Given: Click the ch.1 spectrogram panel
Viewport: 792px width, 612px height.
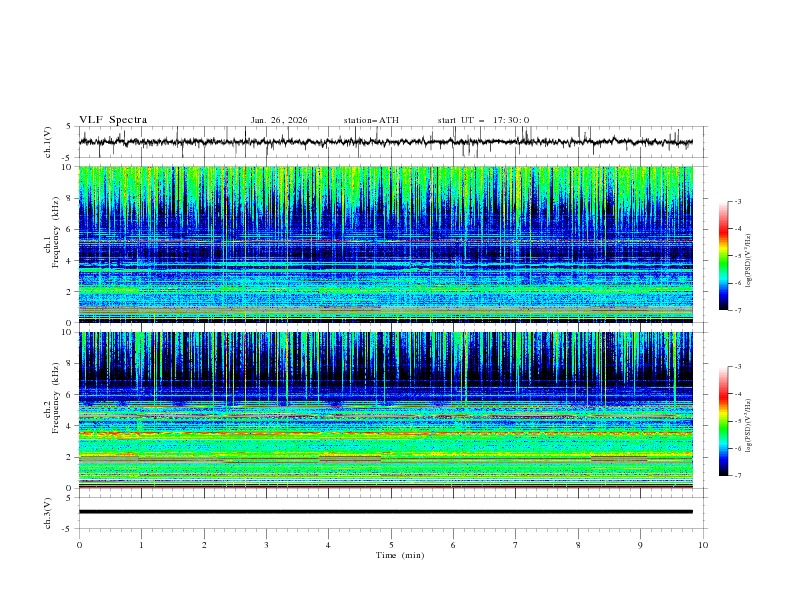Looking at the screenshot, I should (x=386, y=244).
